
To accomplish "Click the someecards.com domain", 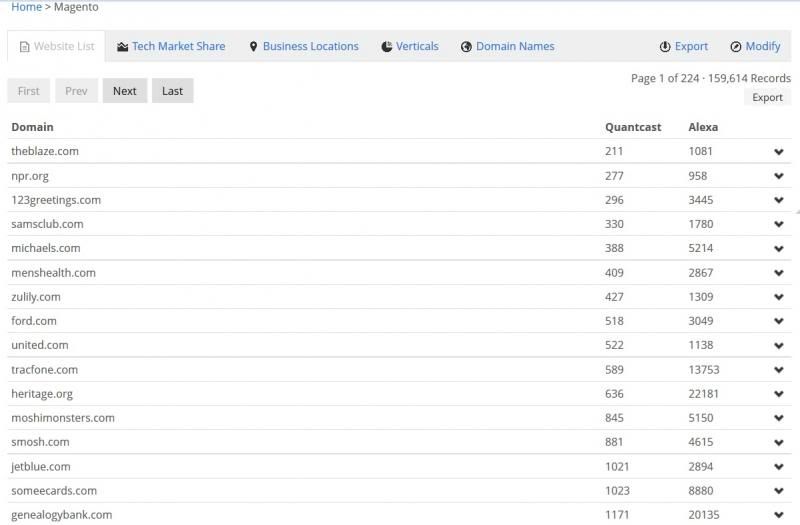I will 54,490.
